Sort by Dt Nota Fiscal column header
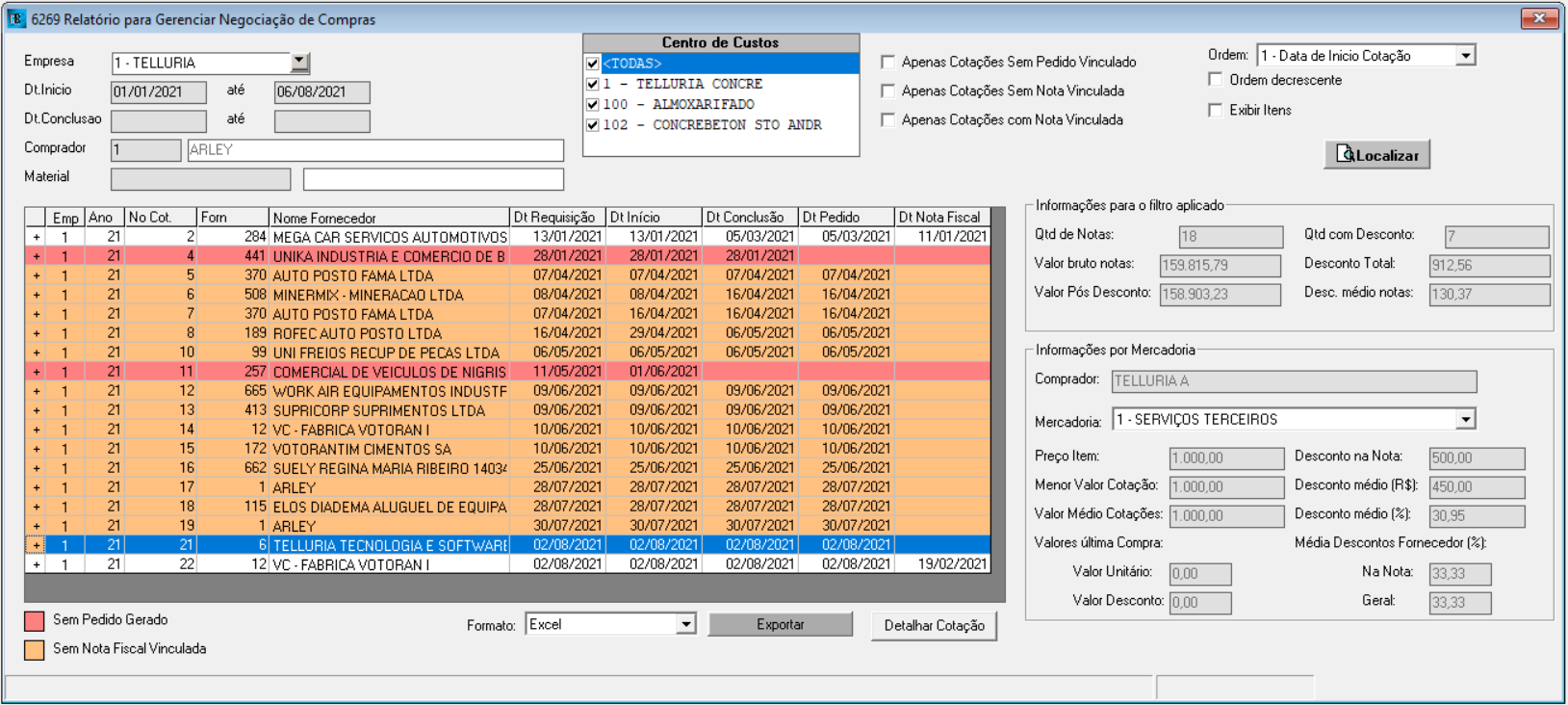The image size is (1568, 705). coord(942,218)
